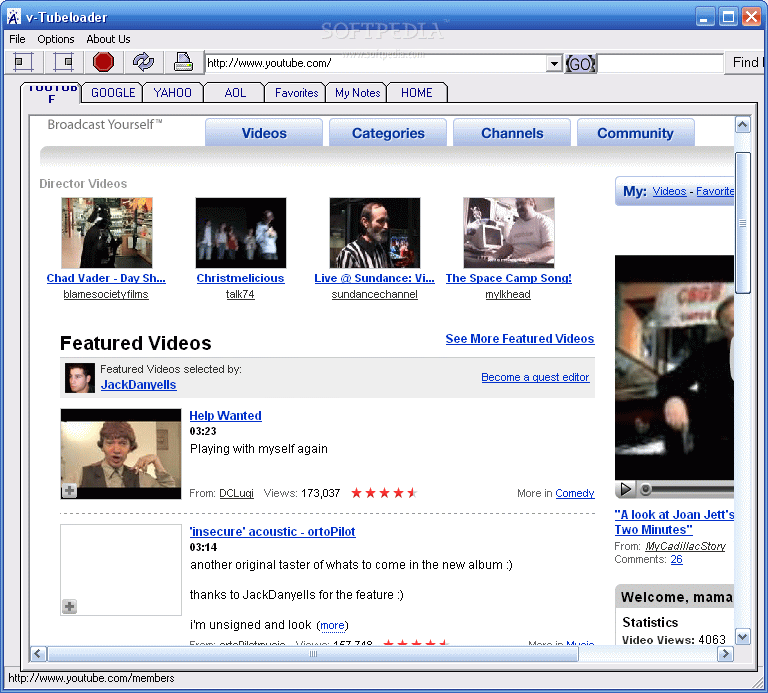Click the URL address field

click(376, 63)
